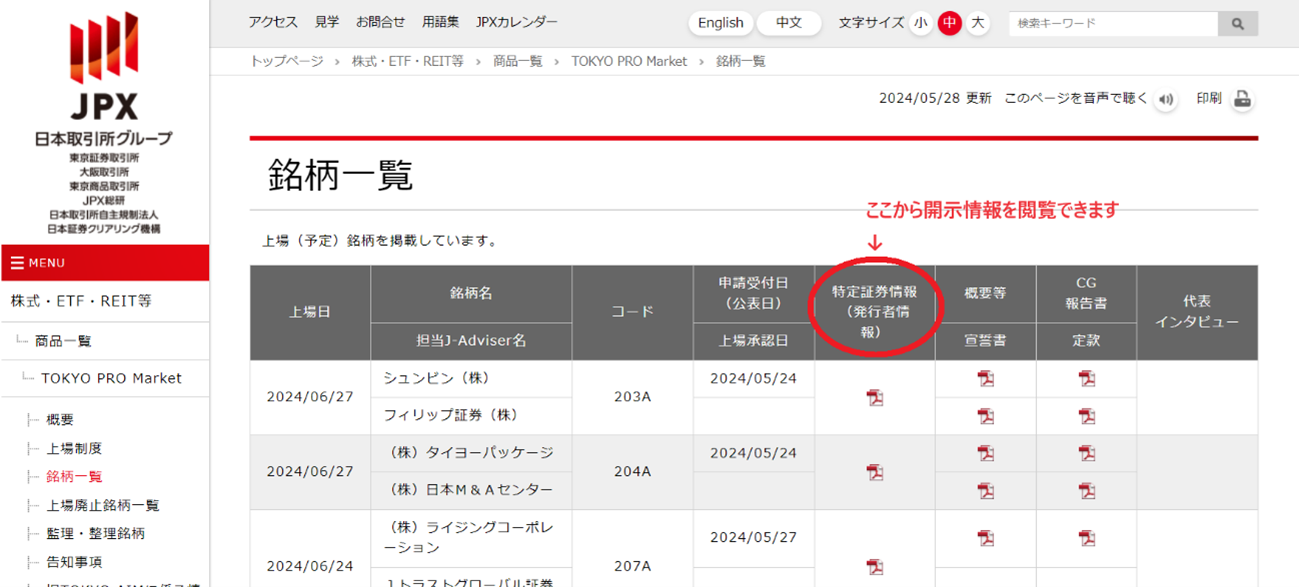Screen dimensions: 1299x587
Task: Focus the 検索キーワード search field
Action: pos(1113,23)
